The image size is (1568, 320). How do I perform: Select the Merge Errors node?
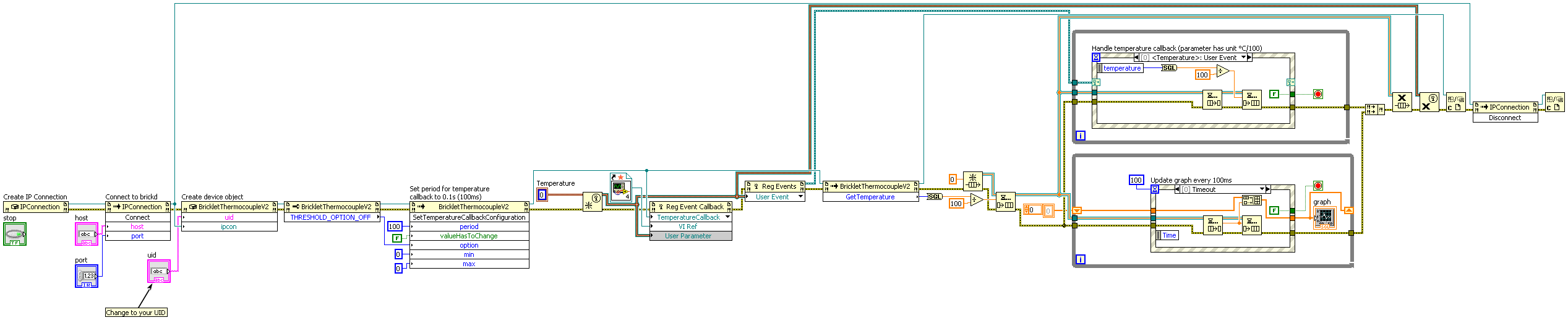pyautogui.click(x=1374, y=110)
